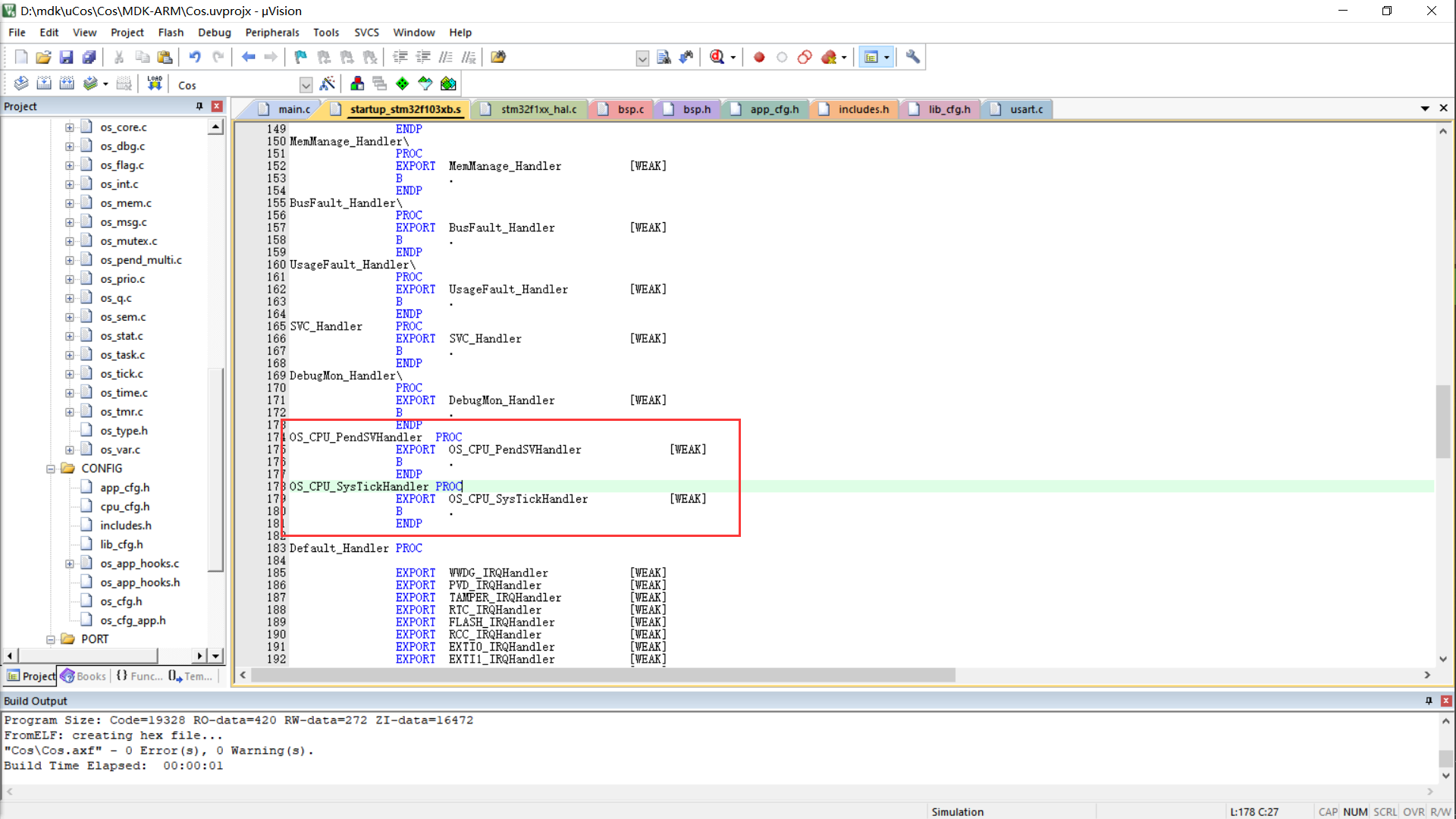This screenshot has height=819, width=1456.
Task: Open the Peripherals menu
Action: [272, 33]
